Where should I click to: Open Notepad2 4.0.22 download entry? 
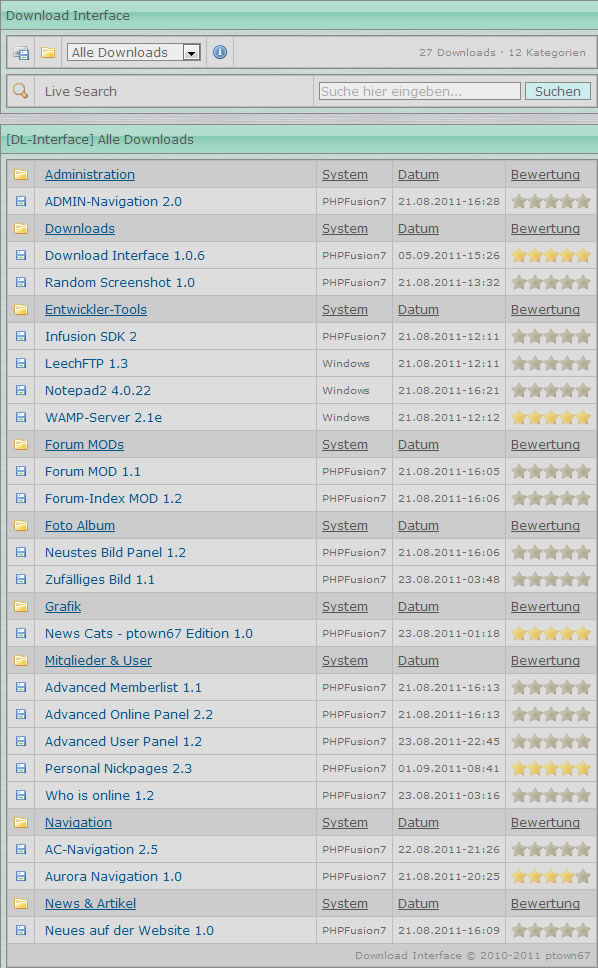[98, 390]
